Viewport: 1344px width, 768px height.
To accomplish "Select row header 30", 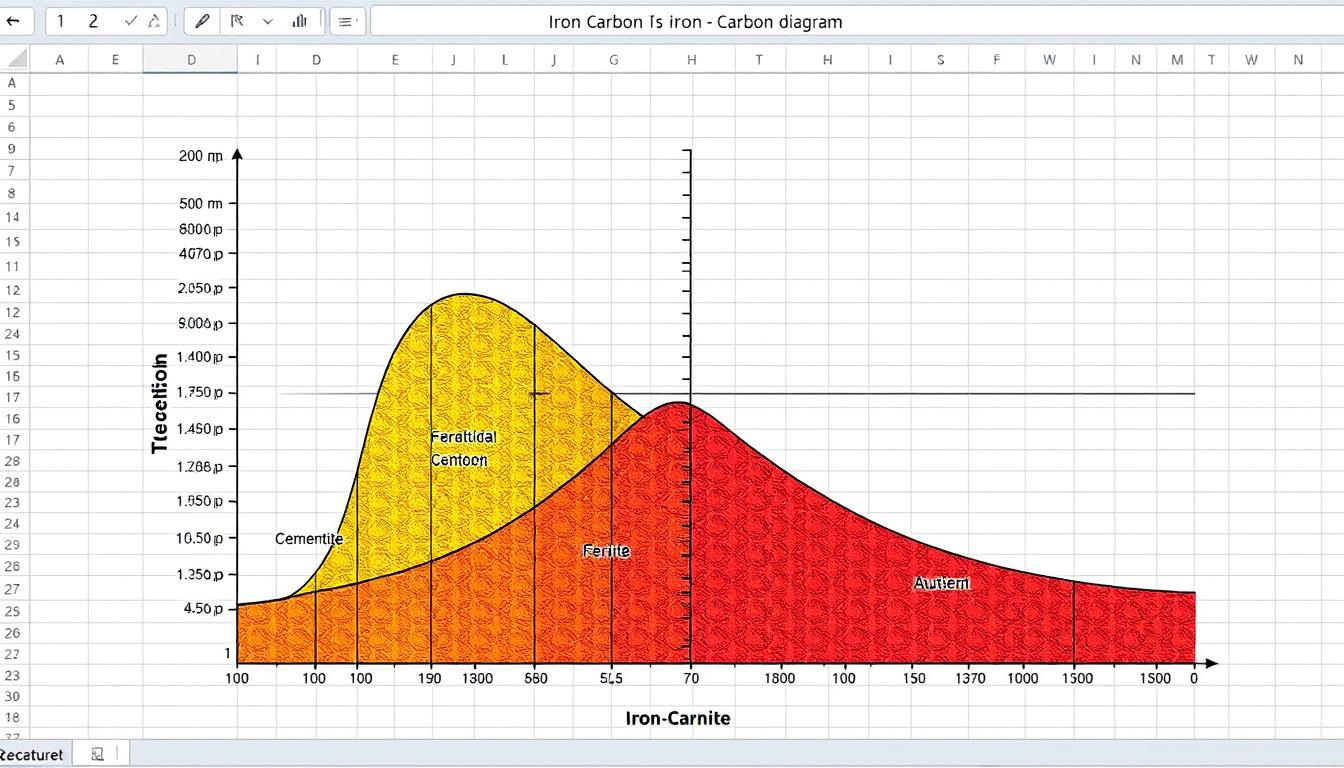I will [x=12, y=696].
